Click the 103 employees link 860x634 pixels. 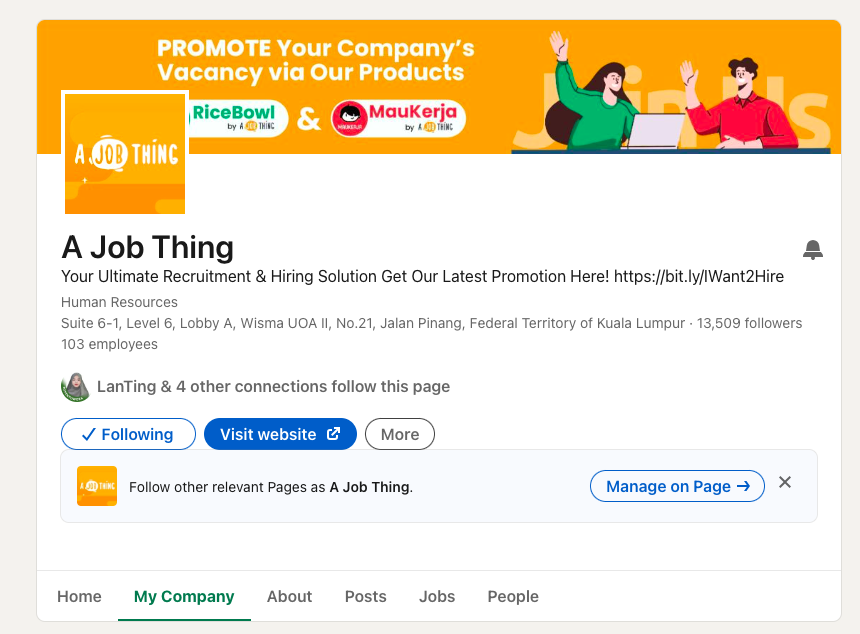coord(109,344)
